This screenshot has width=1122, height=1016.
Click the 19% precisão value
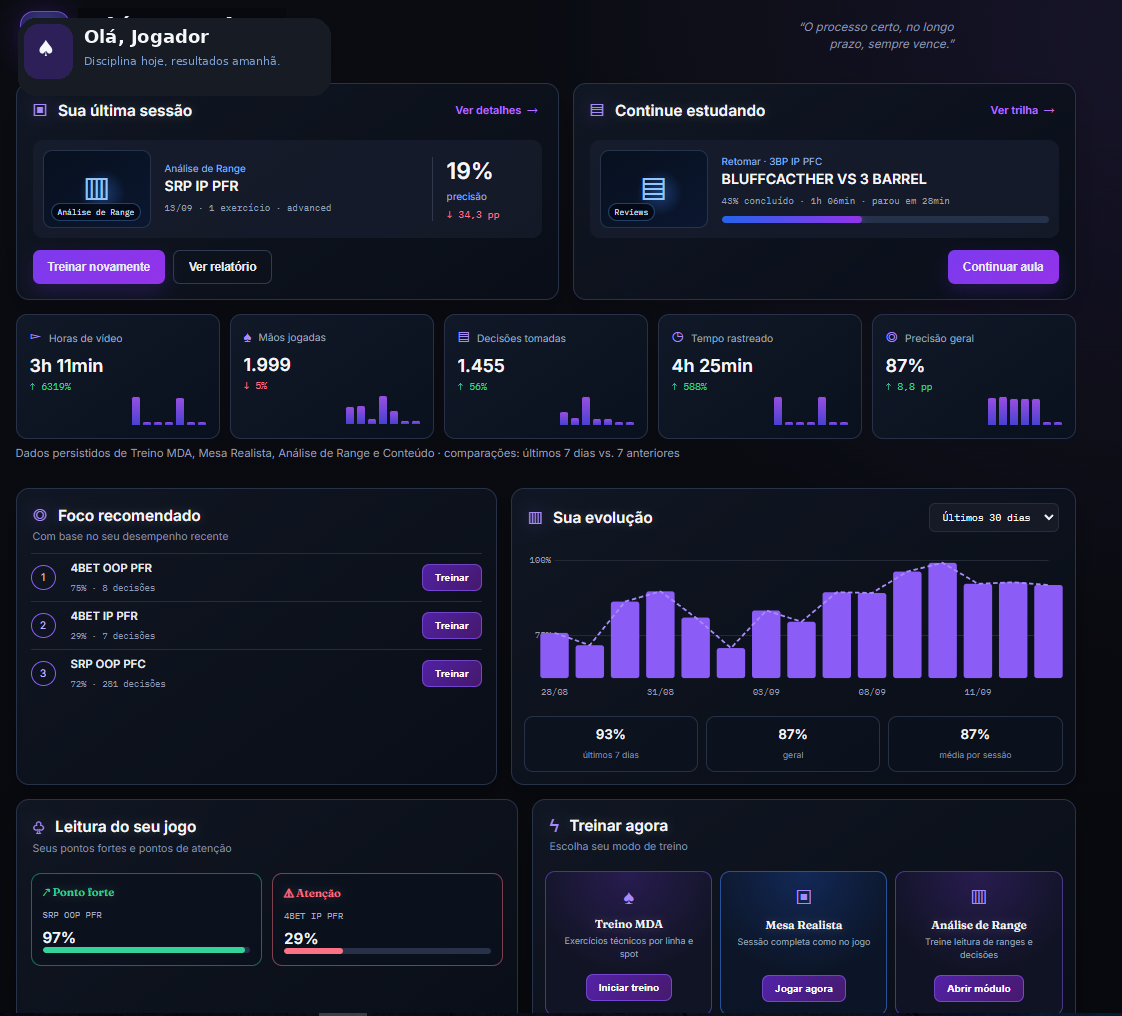pos(469,171)
